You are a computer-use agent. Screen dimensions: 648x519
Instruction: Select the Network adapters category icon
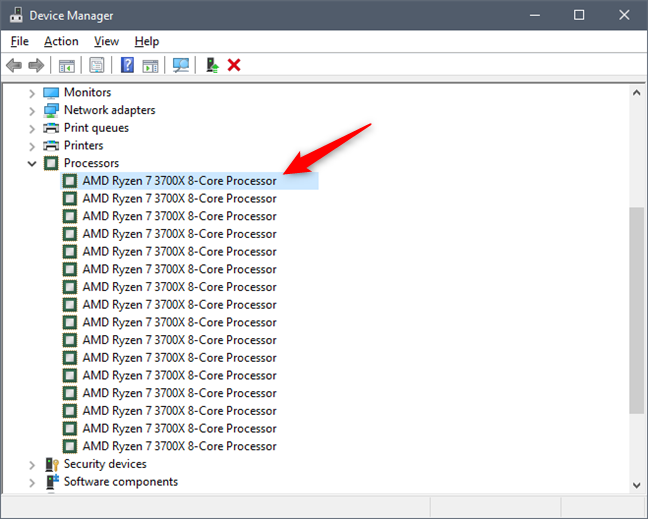tap(51, 110)
